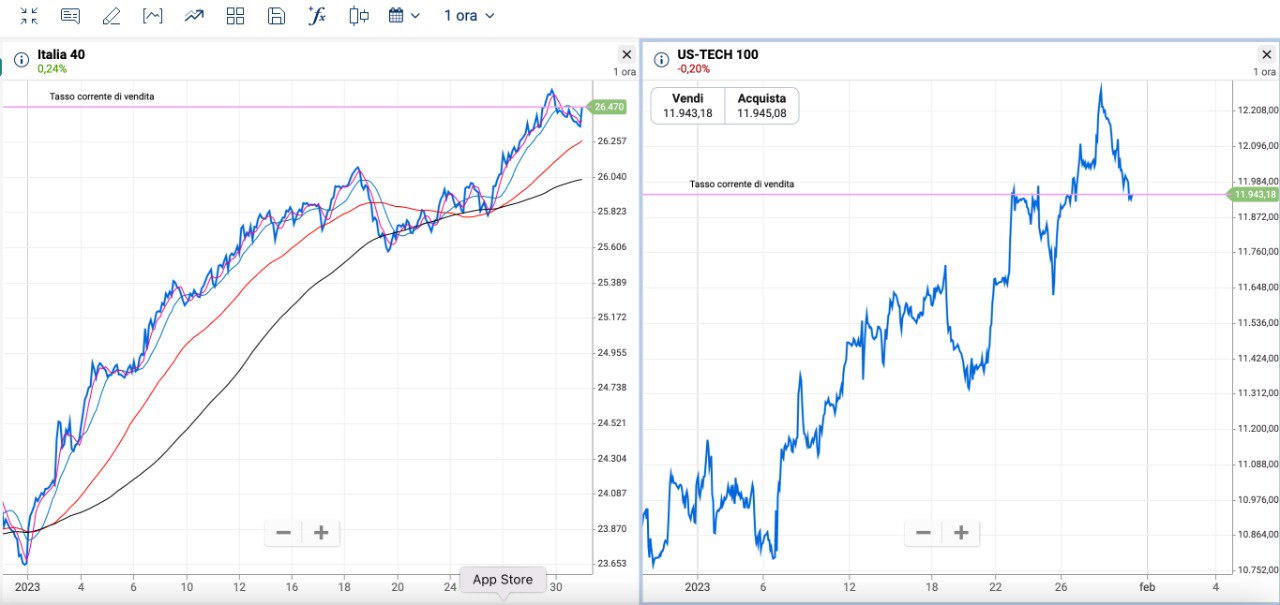The width and height of the screenshot is (1280, 605).
Task: Click the 12.208,00 price axis label
Action: 1258,110
